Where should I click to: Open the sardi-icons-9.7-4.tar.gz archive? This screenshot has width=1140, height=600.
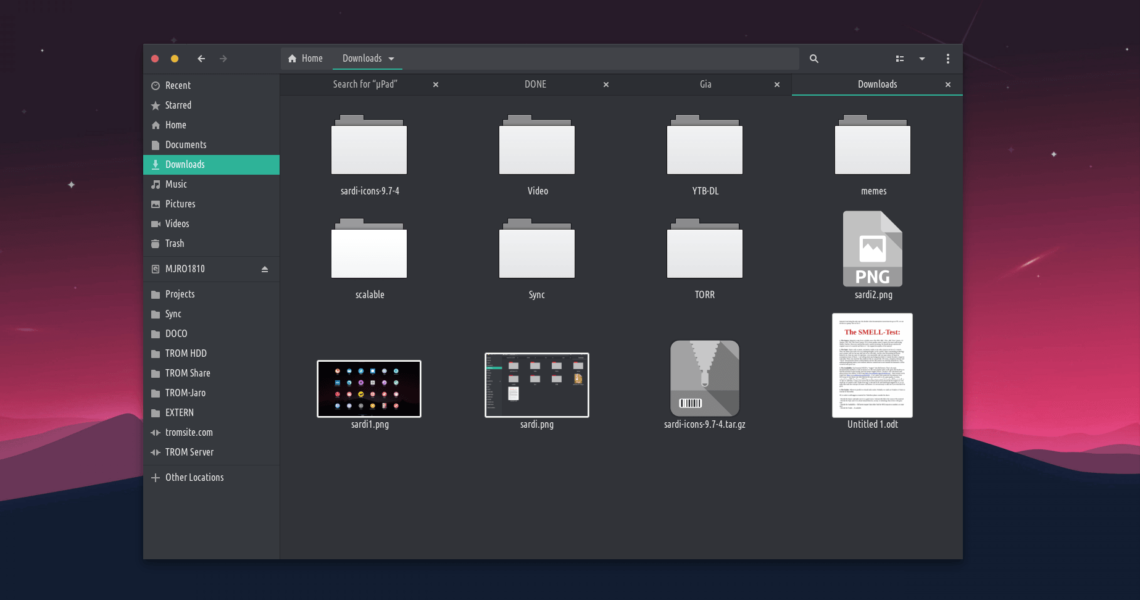click(705, 379)
